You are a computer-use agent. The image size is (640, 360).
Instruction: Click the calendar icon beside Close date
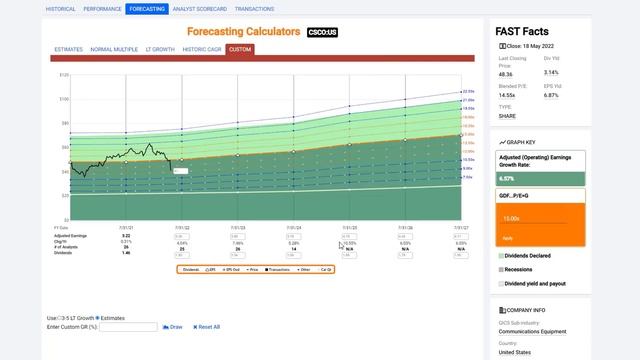502,46
